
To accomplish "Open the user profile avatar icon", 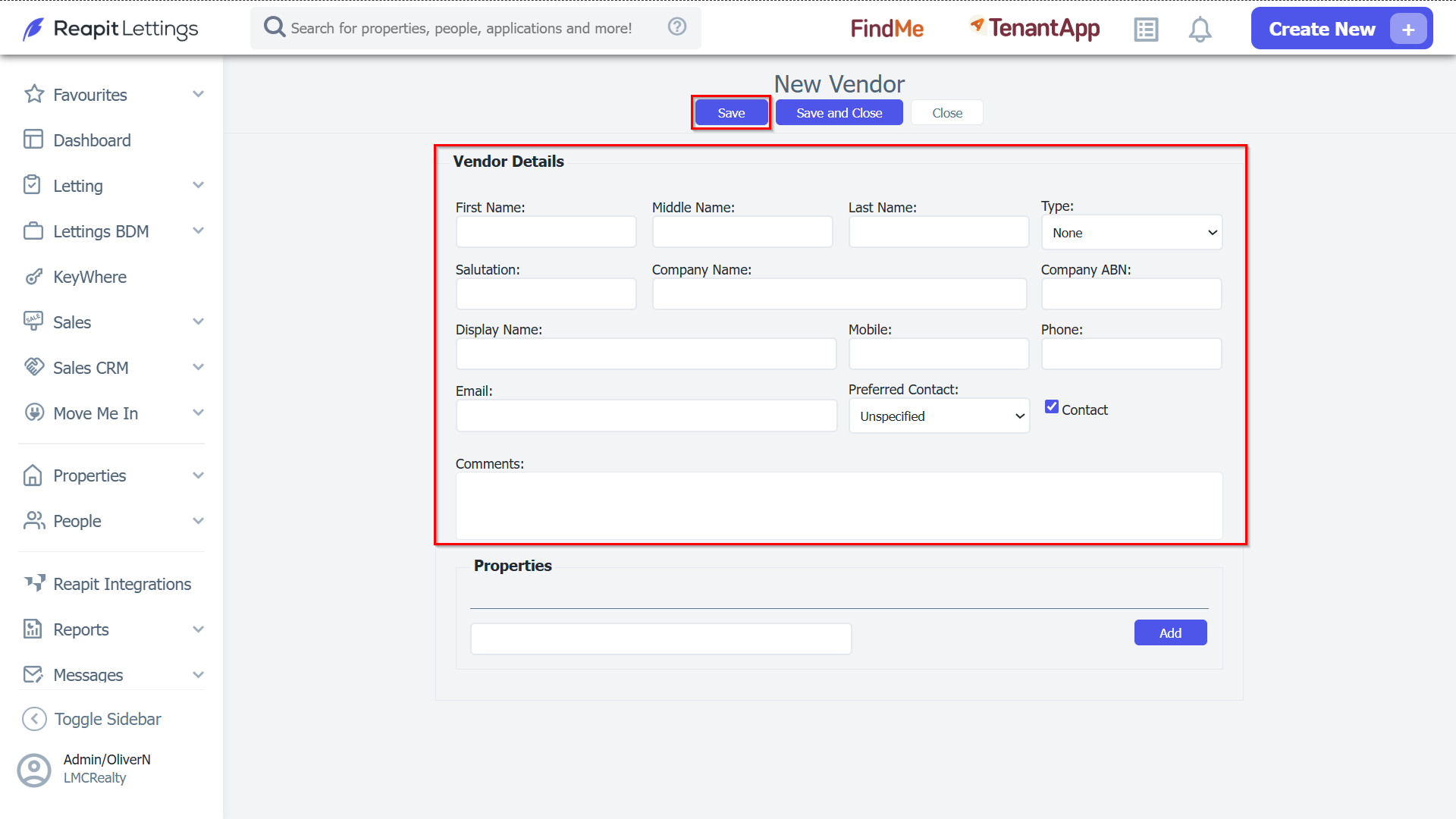I will (x=34, y=770).
